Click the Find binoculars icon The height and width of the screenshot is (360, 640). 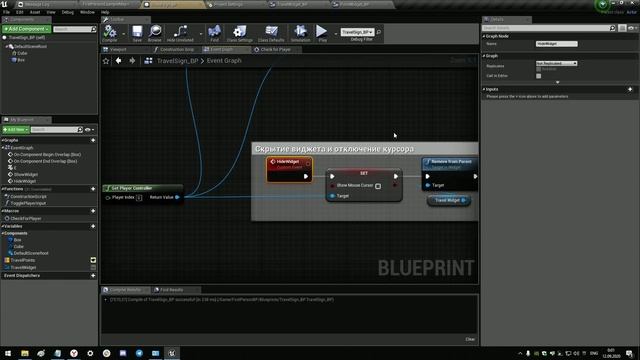(214, 33)
